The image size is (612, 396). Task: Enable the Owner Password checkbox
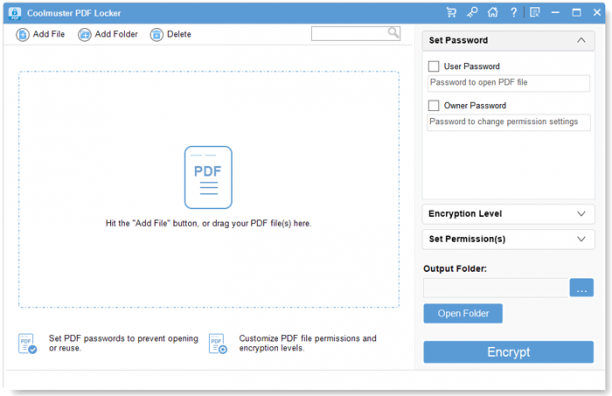click(x=434, y=105)
